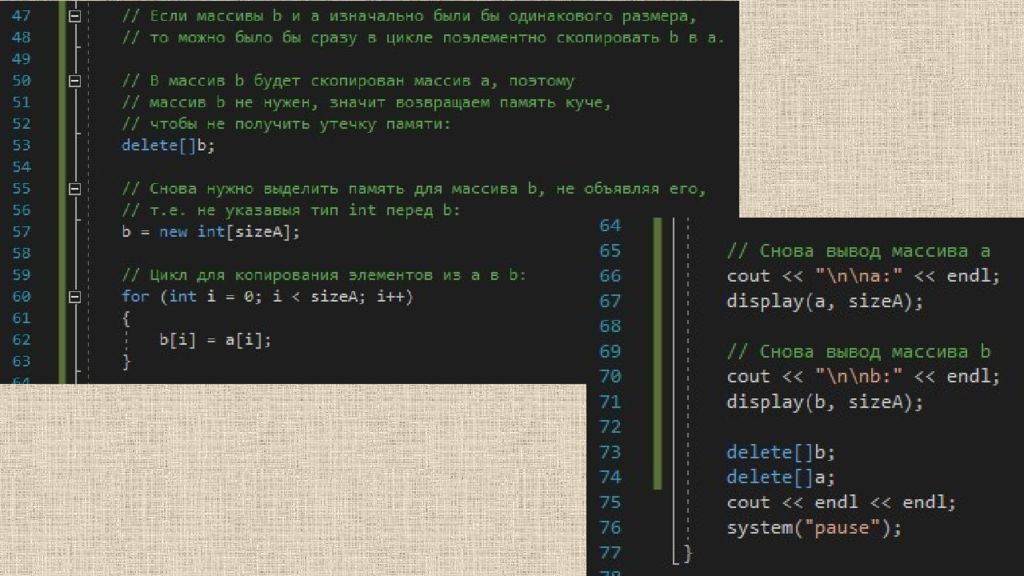
Task: Click line number 77 in the right gutter
Action: (610, 553)
